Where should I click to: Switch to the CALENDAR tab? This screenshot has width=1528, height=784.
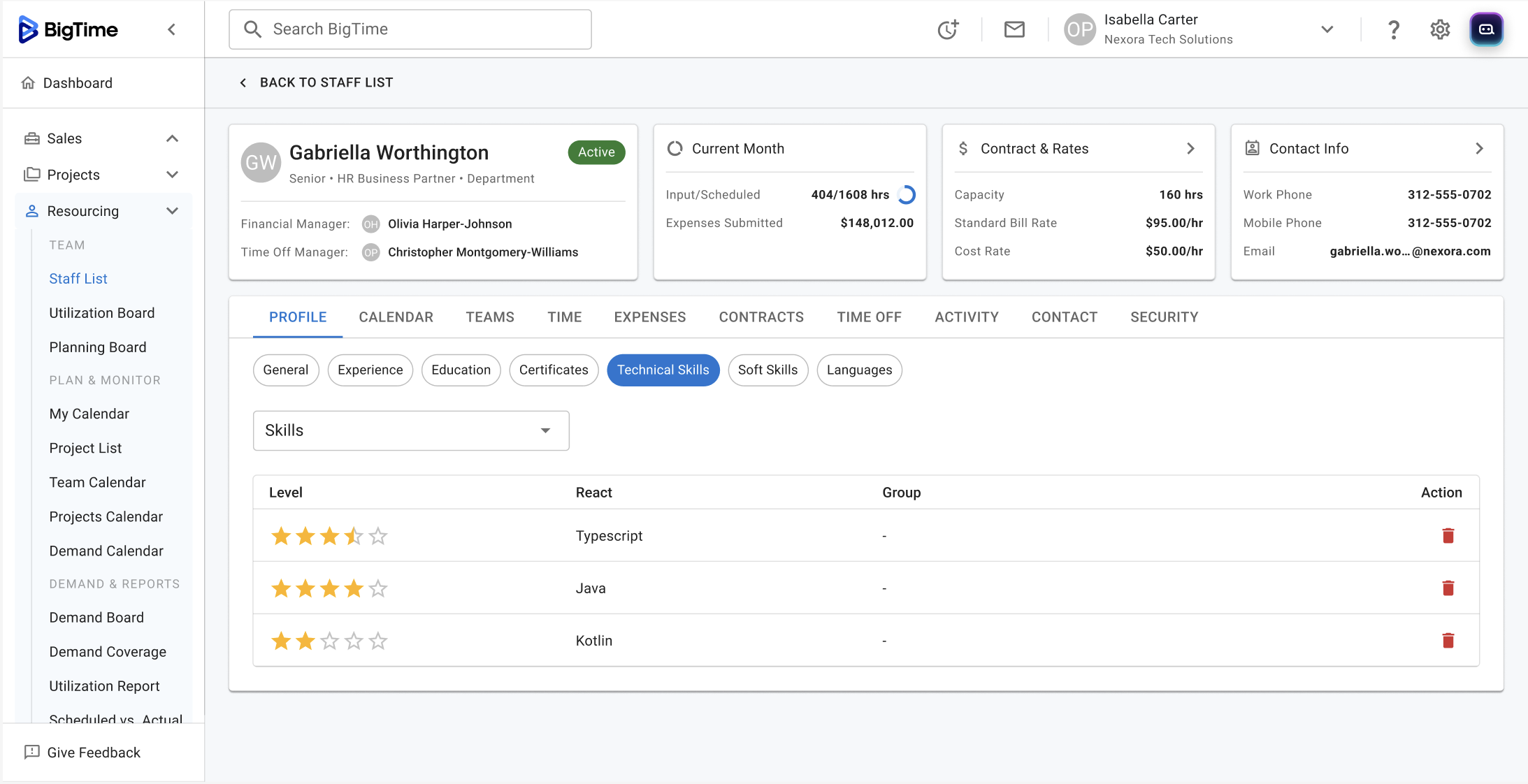point(396,317)
